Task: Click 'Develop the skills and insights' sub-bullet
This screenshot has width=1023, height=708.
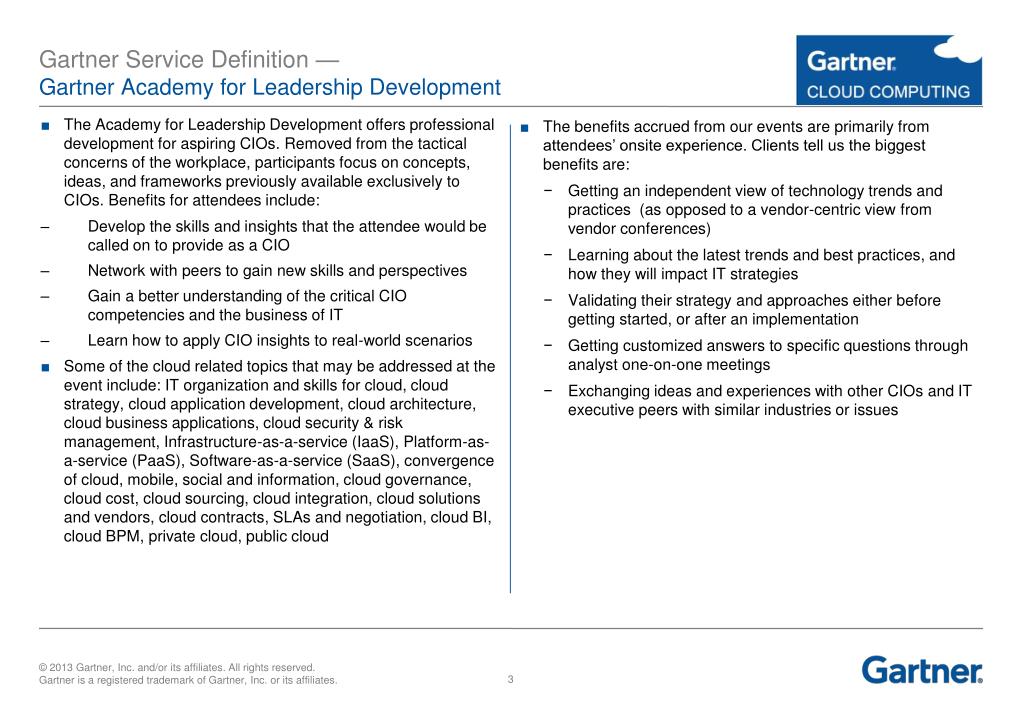Action: [287, 236]
